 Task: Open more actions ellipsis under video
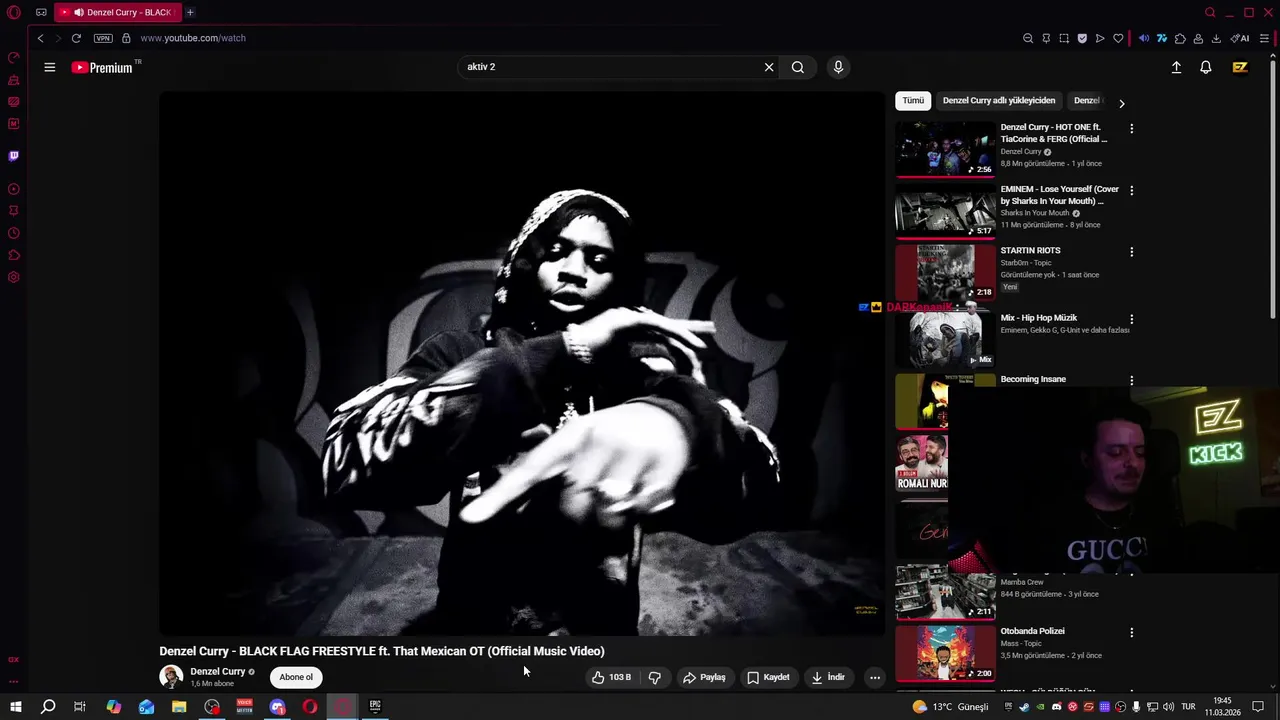click(x=875, y=677)
